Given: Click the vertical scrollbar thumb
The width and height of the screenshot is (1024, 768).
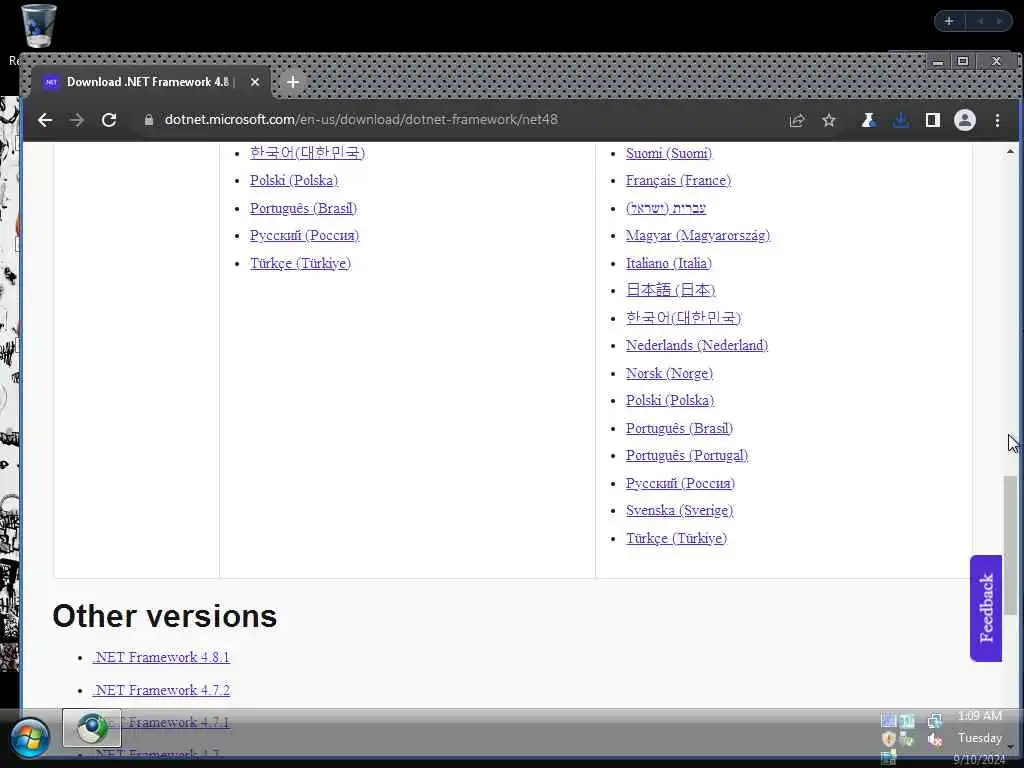Looking at the screenshot, I should coord(1010,545).
